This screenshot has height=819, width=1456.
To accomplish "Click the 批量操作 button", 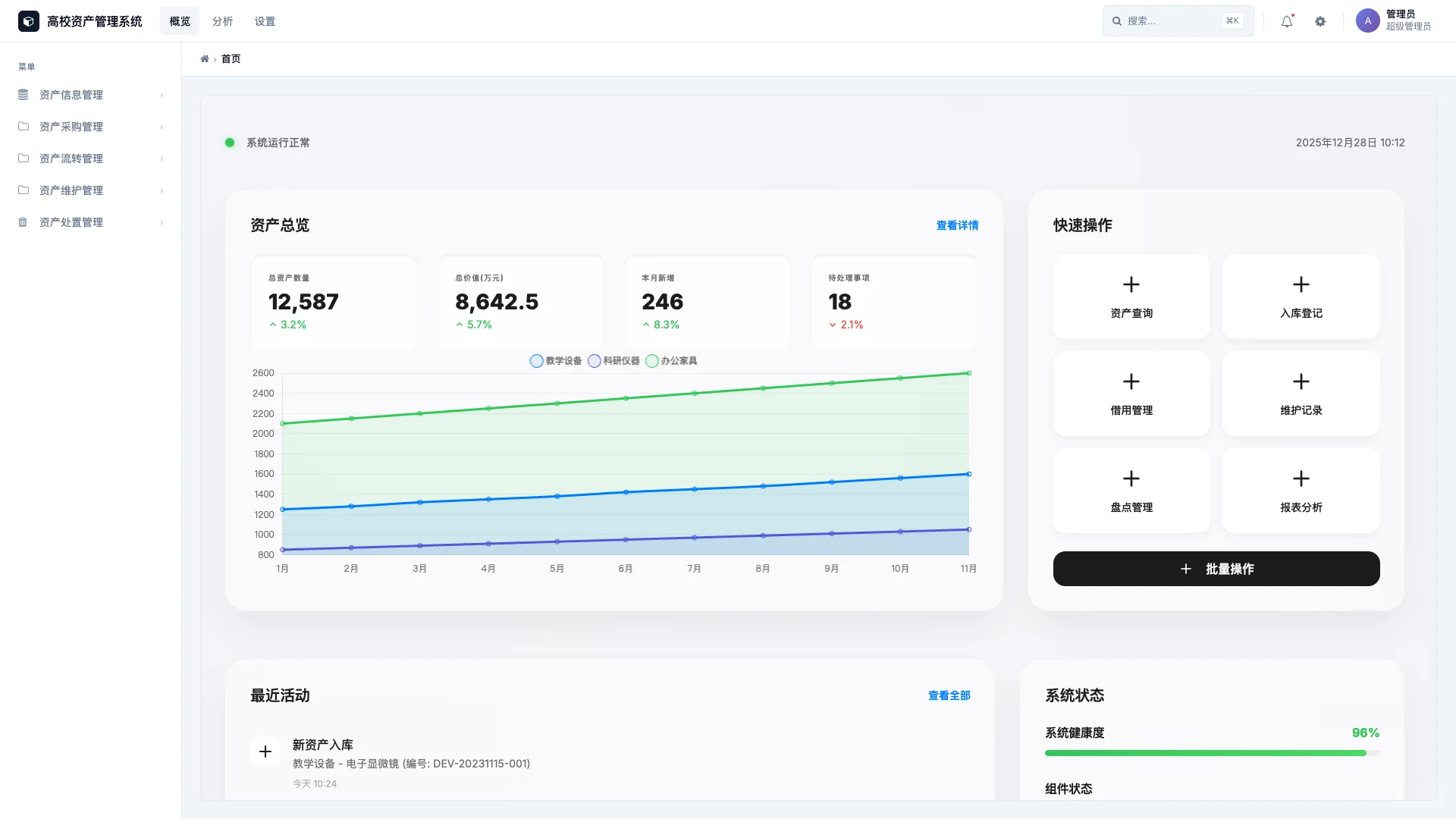I will (x=1216, y=568).
